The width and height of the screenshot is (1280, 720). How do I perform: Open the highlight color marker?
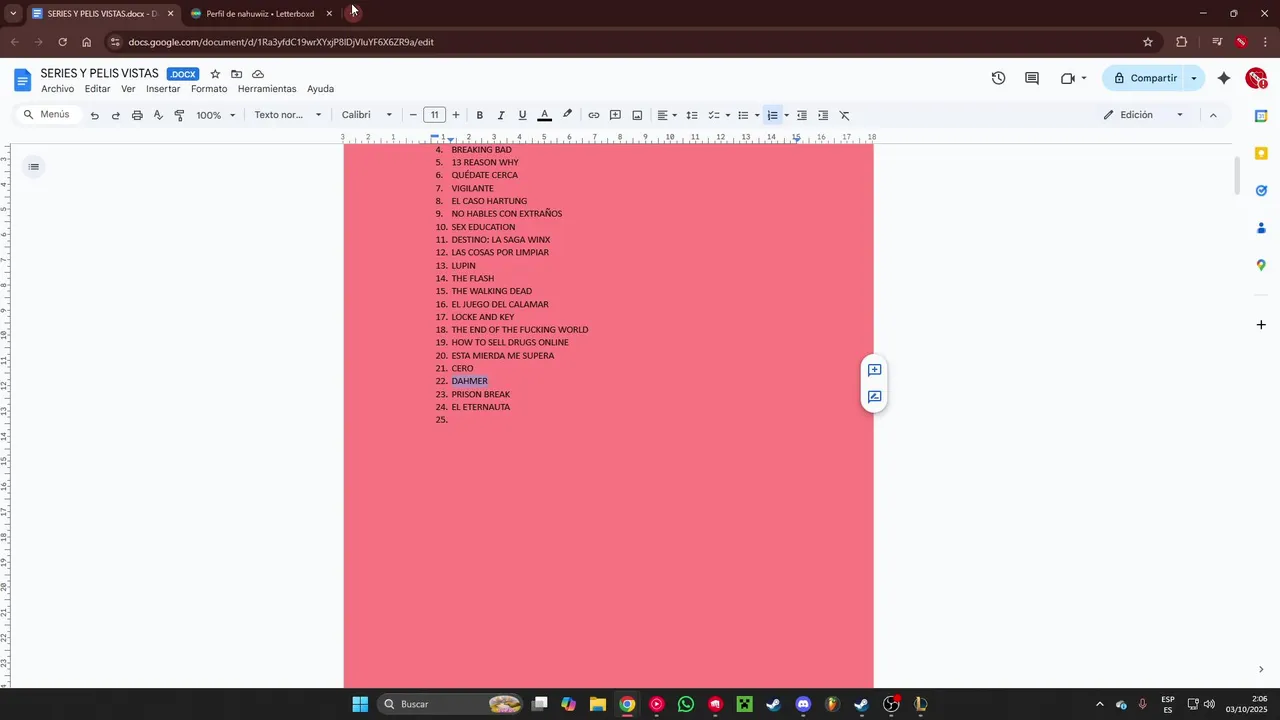pos(567,115)
